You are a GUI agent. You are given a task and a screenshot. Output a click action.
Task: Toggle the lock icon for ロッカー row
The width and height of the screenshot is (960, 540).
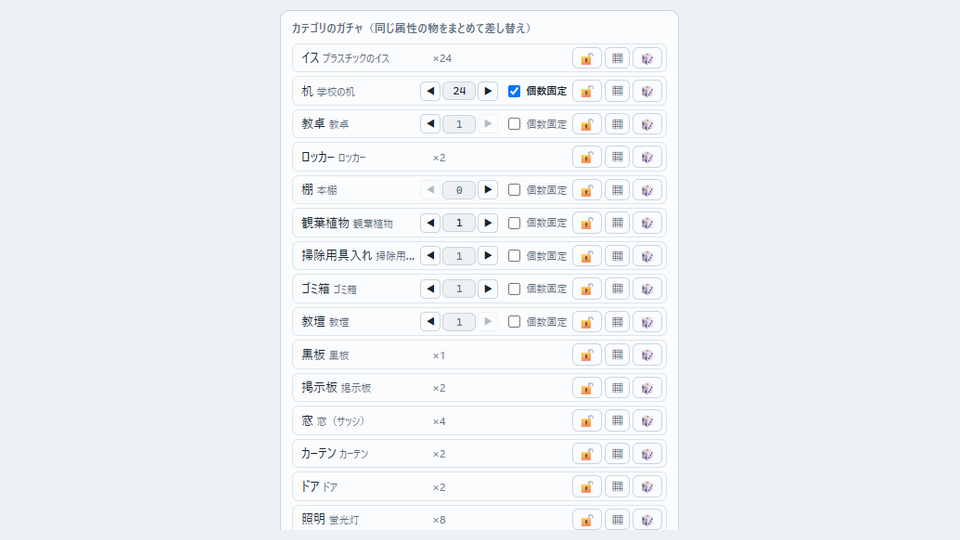[x=587, y=157]
